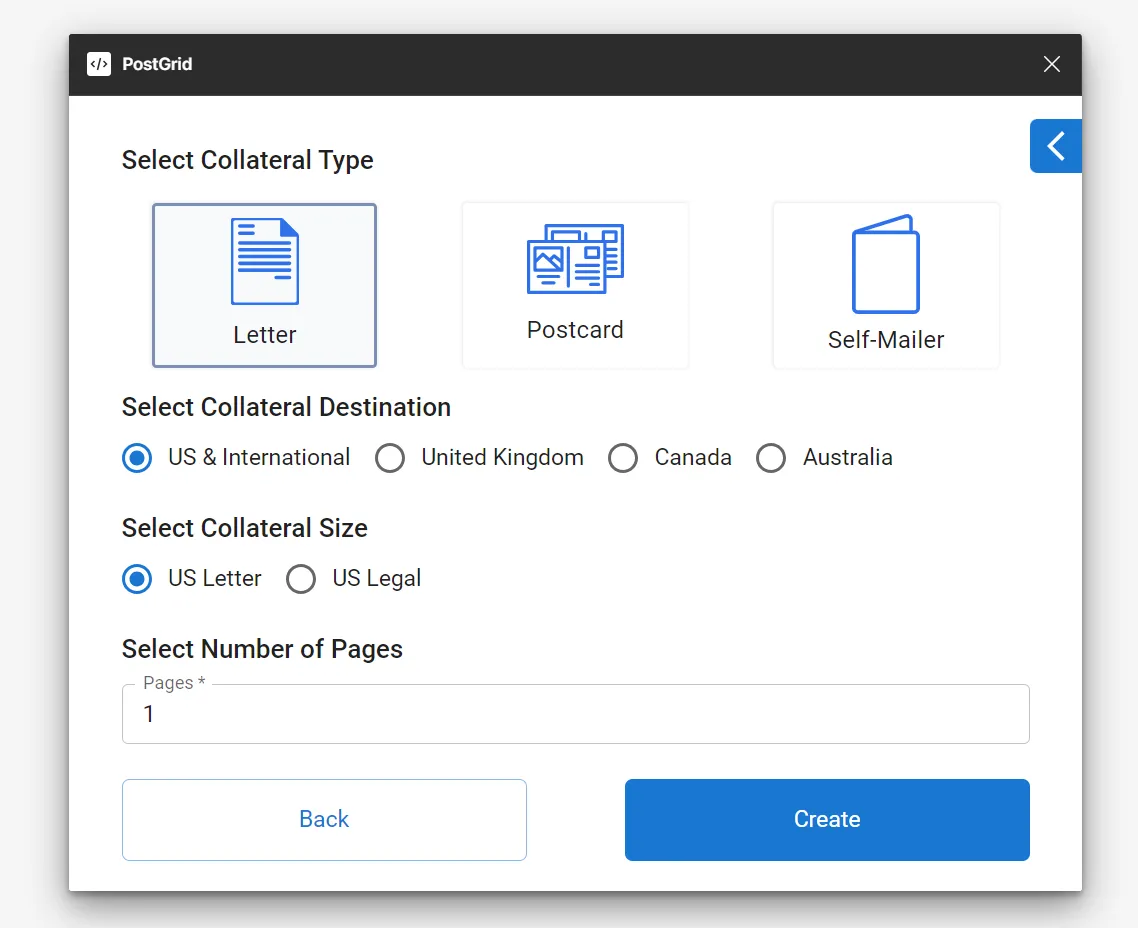Close the PostGrid dialog
This screenshot has width=1138, height=928.
click(x=1051, y=63)
